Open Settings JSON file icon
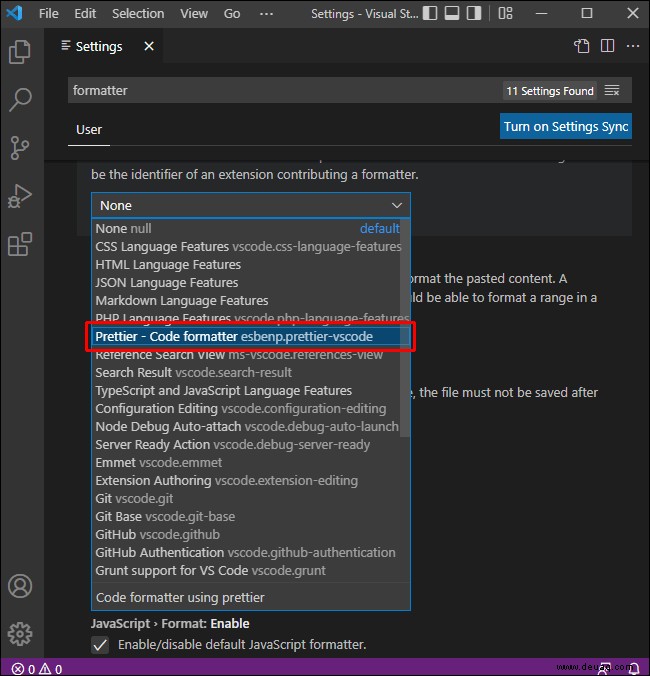This screenshot has width=650, height=676. (x=581, y=46)
